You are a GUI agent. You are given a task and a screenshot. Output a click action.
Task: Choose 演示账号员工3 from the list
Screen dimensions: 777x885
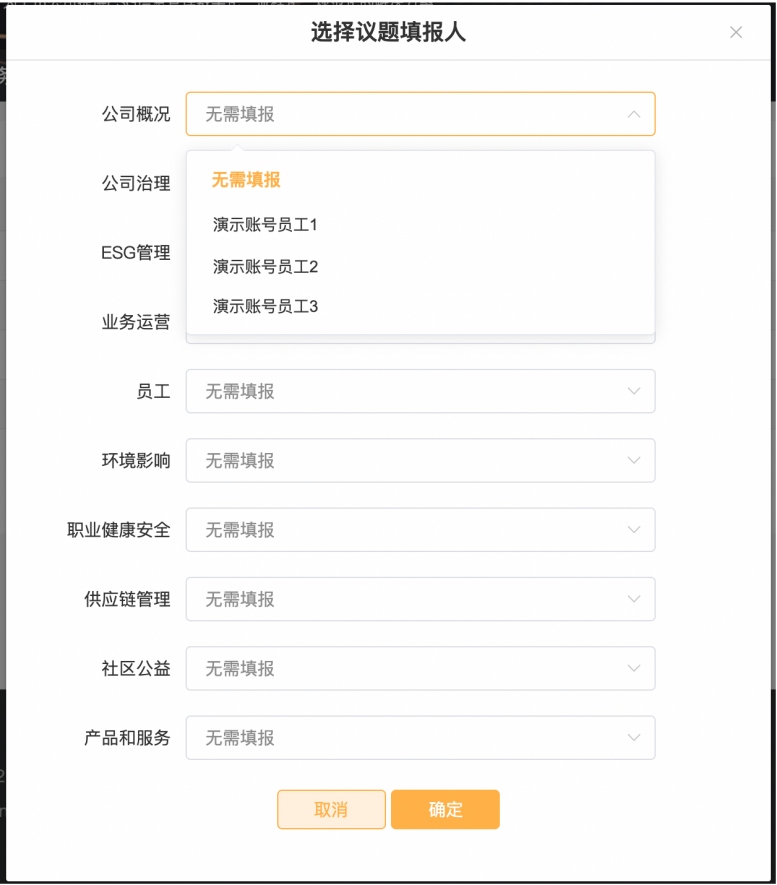(265, 306)
